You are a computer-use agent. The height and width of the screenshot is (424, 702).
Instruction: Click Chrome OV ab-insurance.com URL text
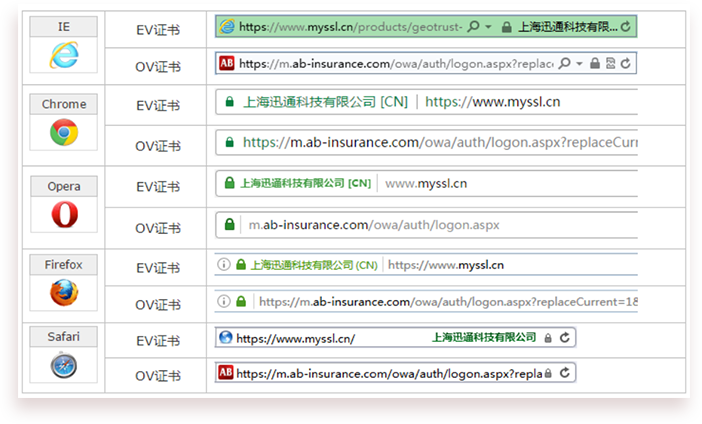tap(440, 142)
